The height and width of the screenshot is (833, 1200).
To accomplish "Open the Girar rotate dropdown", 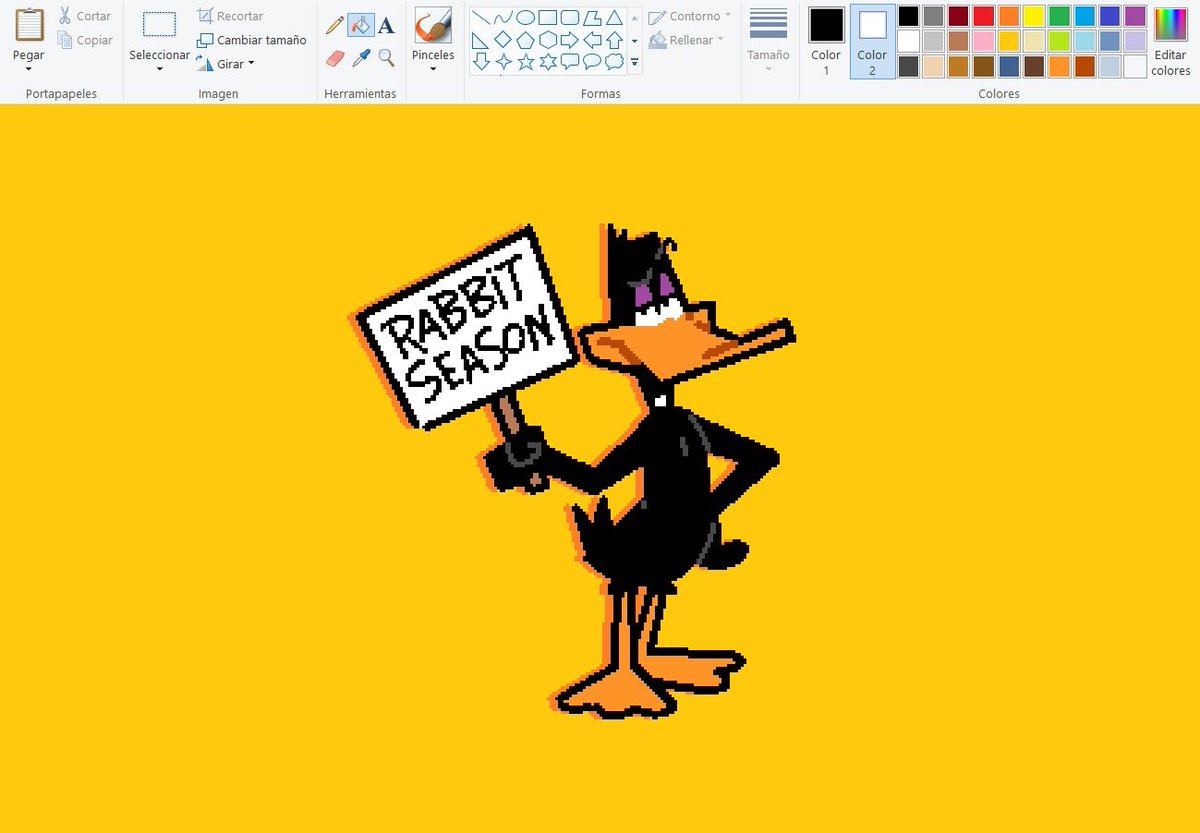I will [250, 64].
